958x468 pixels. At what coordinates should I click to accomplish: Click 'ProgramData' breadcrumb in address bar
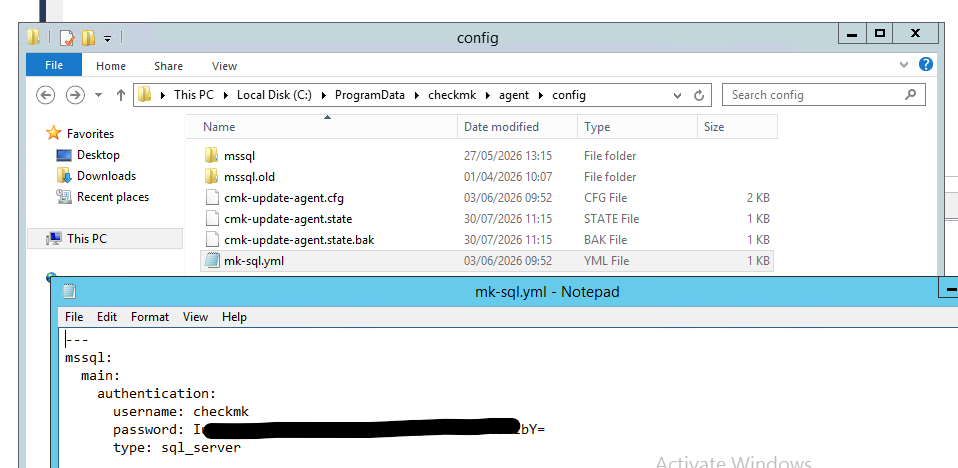tap(370, 95)
